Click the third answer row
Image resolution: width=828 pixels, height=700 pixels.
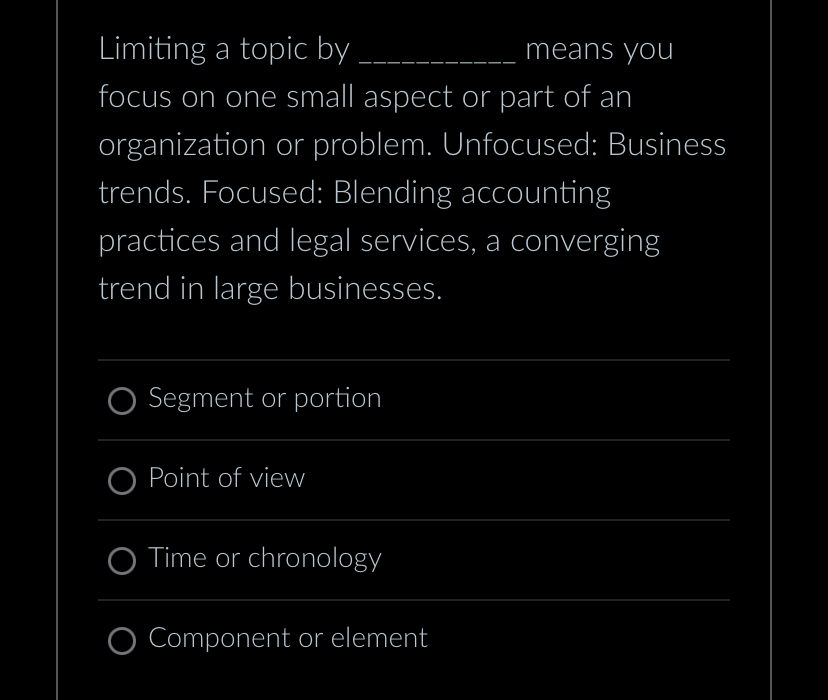413,560
